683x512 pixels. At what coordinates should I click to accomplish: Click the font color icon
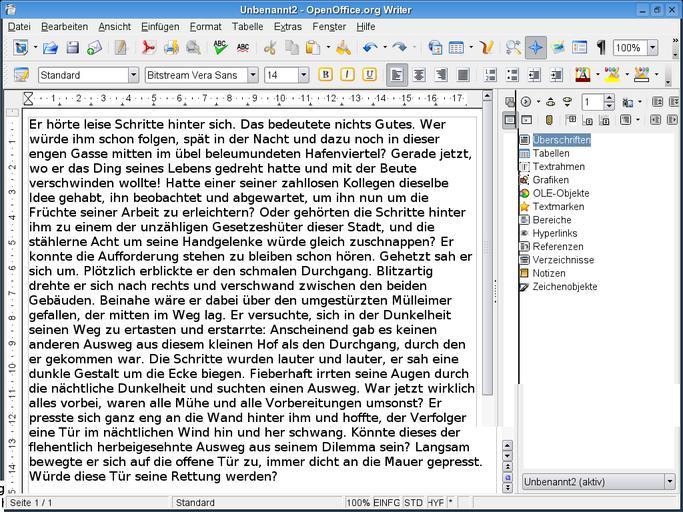click(x=581, y=75)
